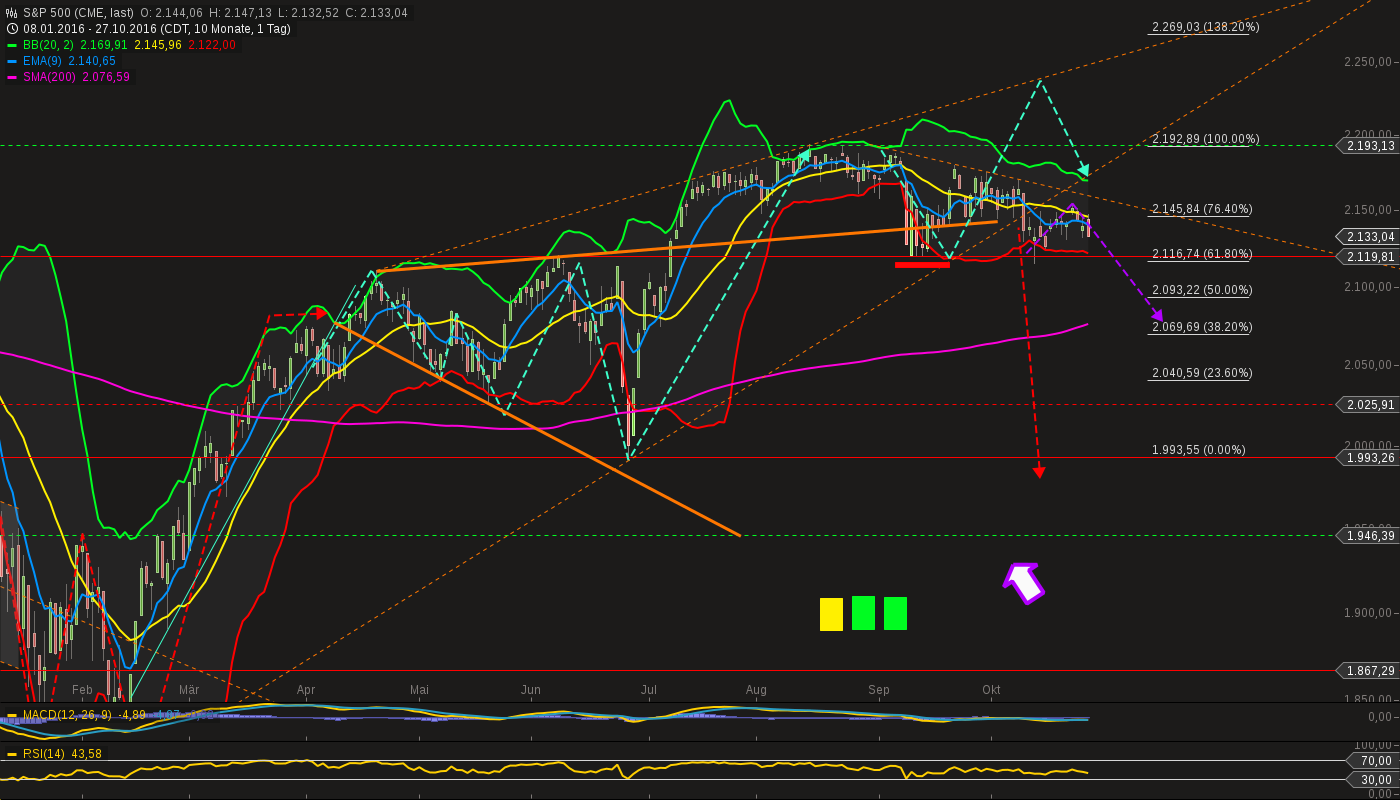
Task: Click the blue EMA(9) legend marker
Action: point(12,61)
